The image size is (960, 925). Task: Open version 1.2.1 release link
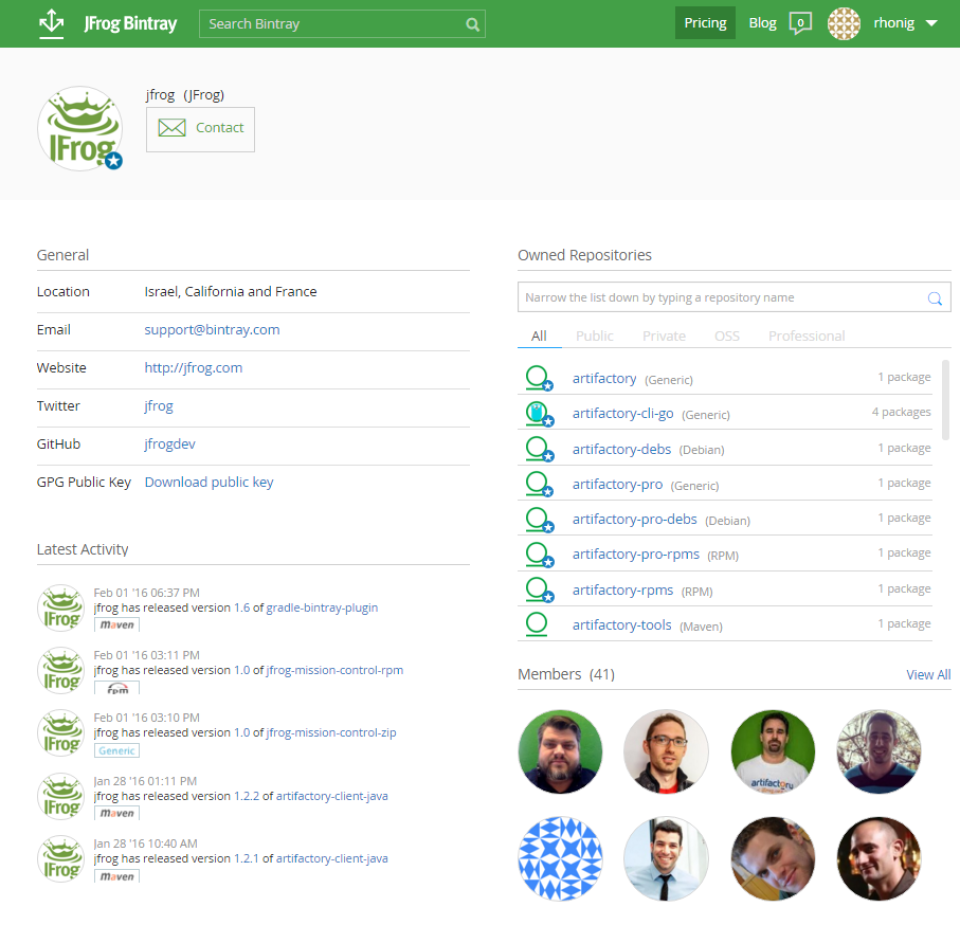point(247,859)
